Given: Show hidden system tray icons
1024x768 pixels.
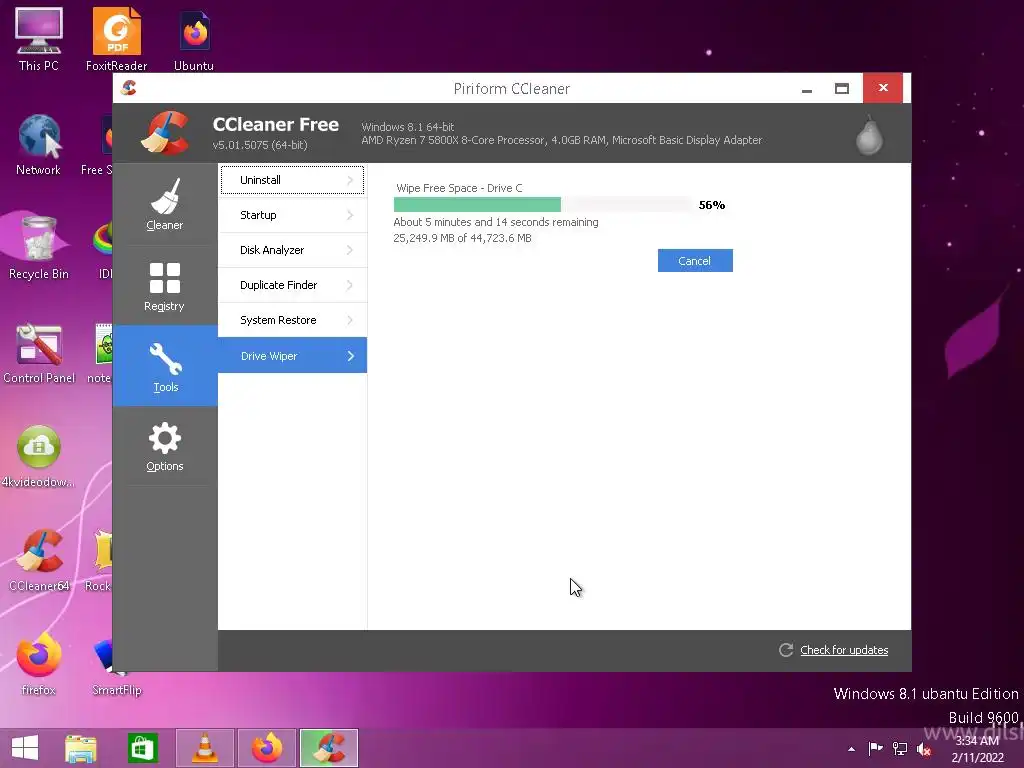Looking at the screenshot, I should point(851,749).
